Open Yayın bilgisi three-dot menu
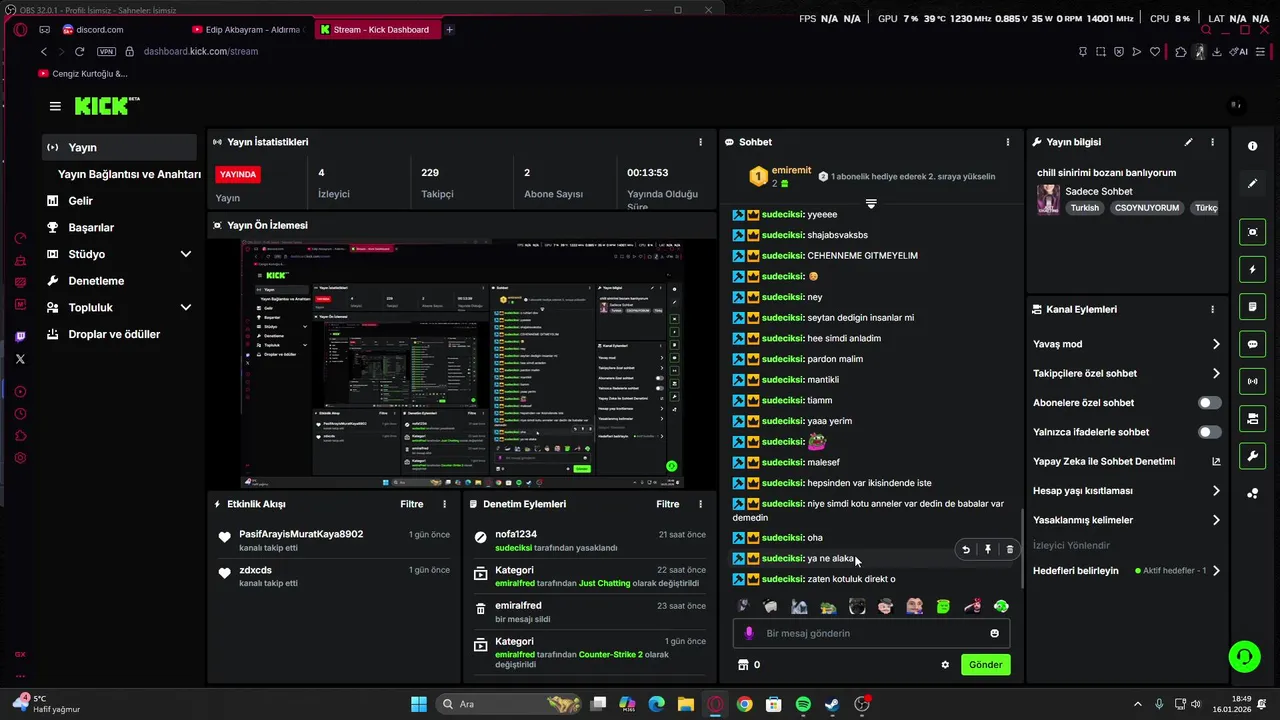The image size is (1280, 720). tap(1213, 142)
